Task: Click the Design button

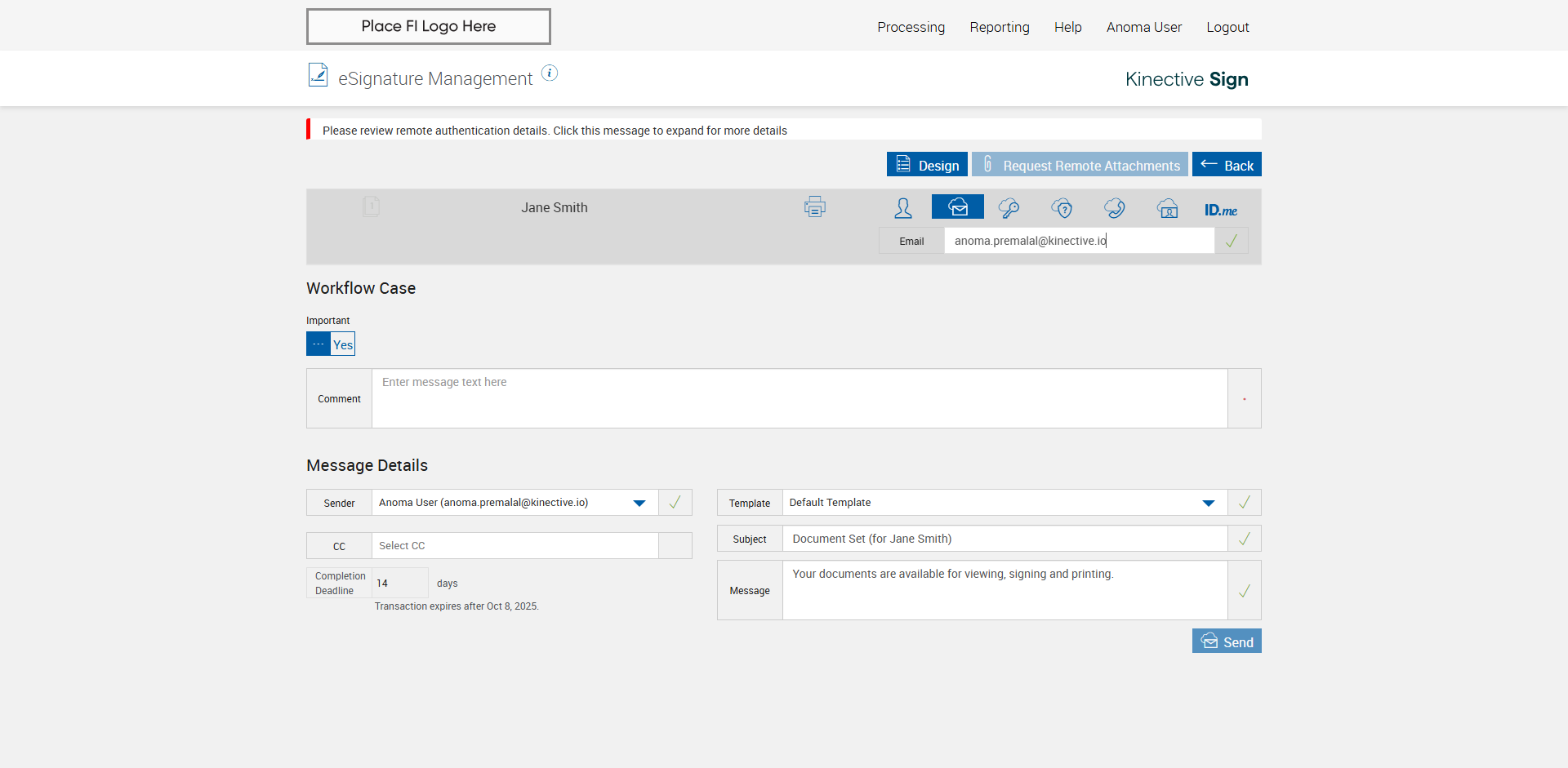Action: tap(927, 164)
